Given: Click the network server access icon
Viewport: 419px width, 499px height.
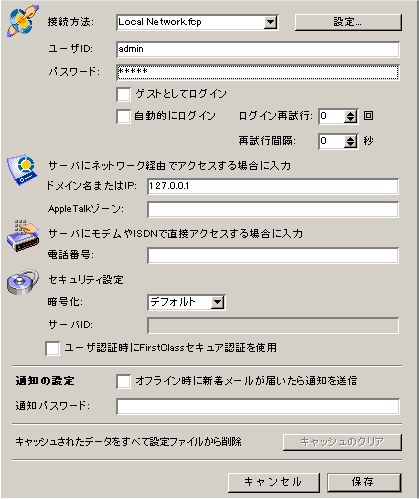Looking at the screenshot, I should pyautogui.click(x=23, y=169).
